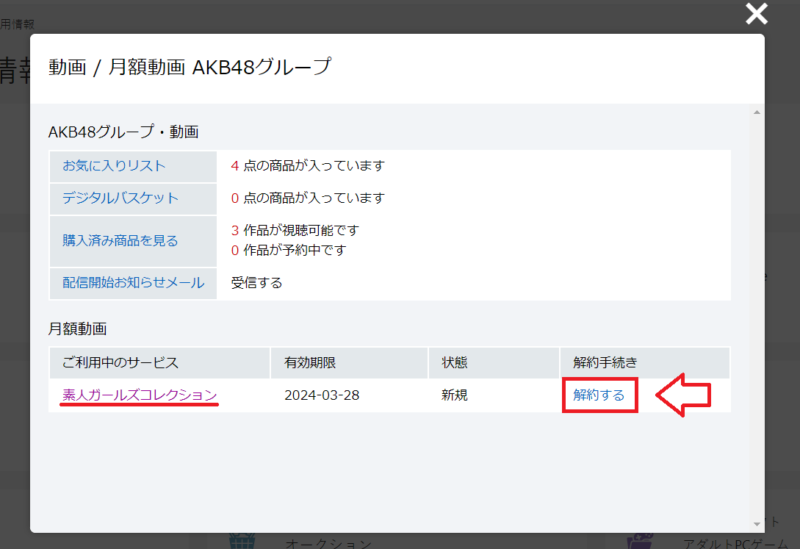Click the 状態 column header
Image resolution: width=800 pixels, height=549 pixels.
[493, 363]
